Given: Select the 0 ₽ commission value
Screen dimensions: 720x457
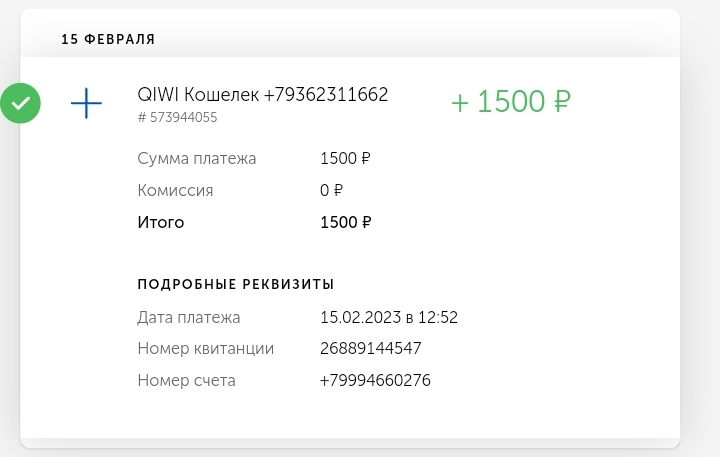Looking at the screenshot, I should pos(331,190).
